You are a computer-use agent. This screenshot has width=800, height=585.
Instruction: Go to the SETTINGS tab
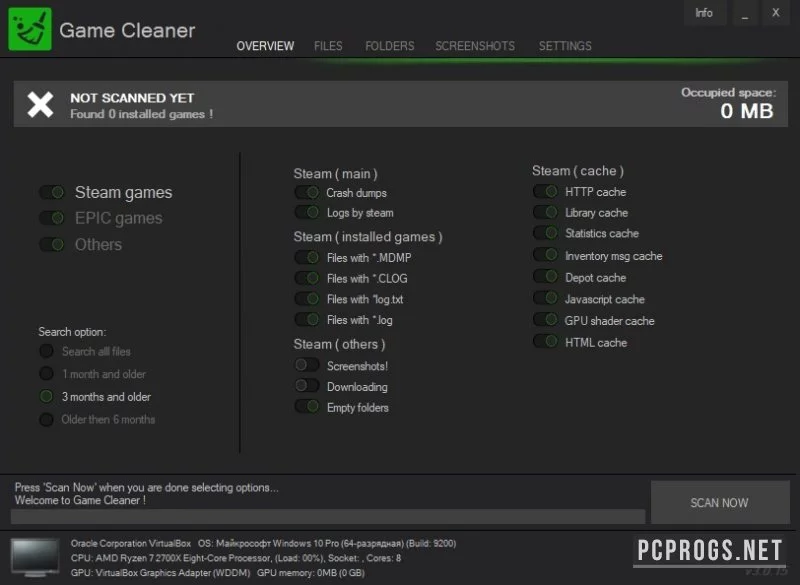tap(565, 46)
